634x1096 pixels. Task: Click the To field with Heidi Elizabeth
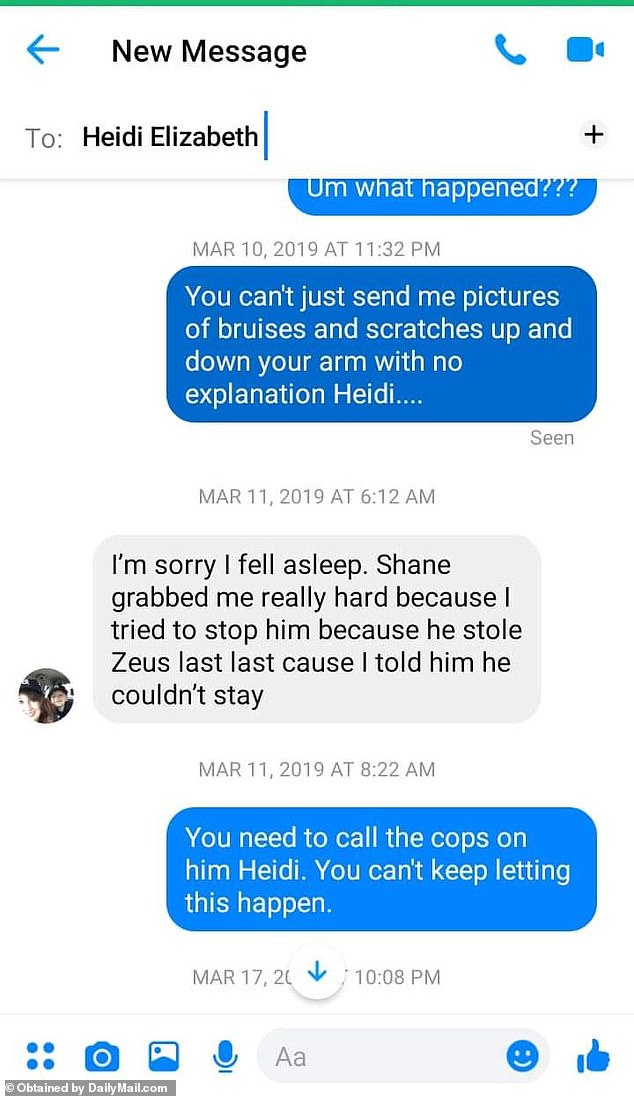[317, 136]
